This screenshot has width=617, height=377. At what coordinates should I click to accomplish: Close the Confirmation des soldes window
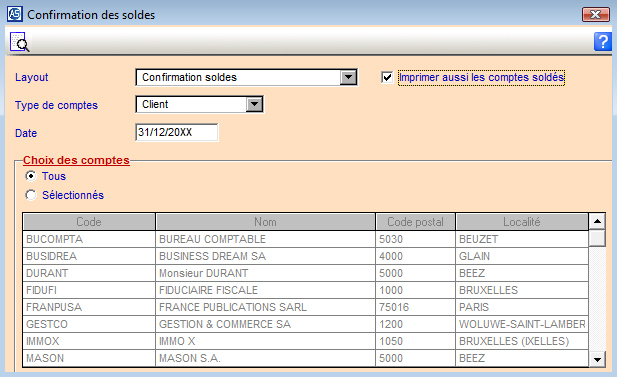[596, 15]
